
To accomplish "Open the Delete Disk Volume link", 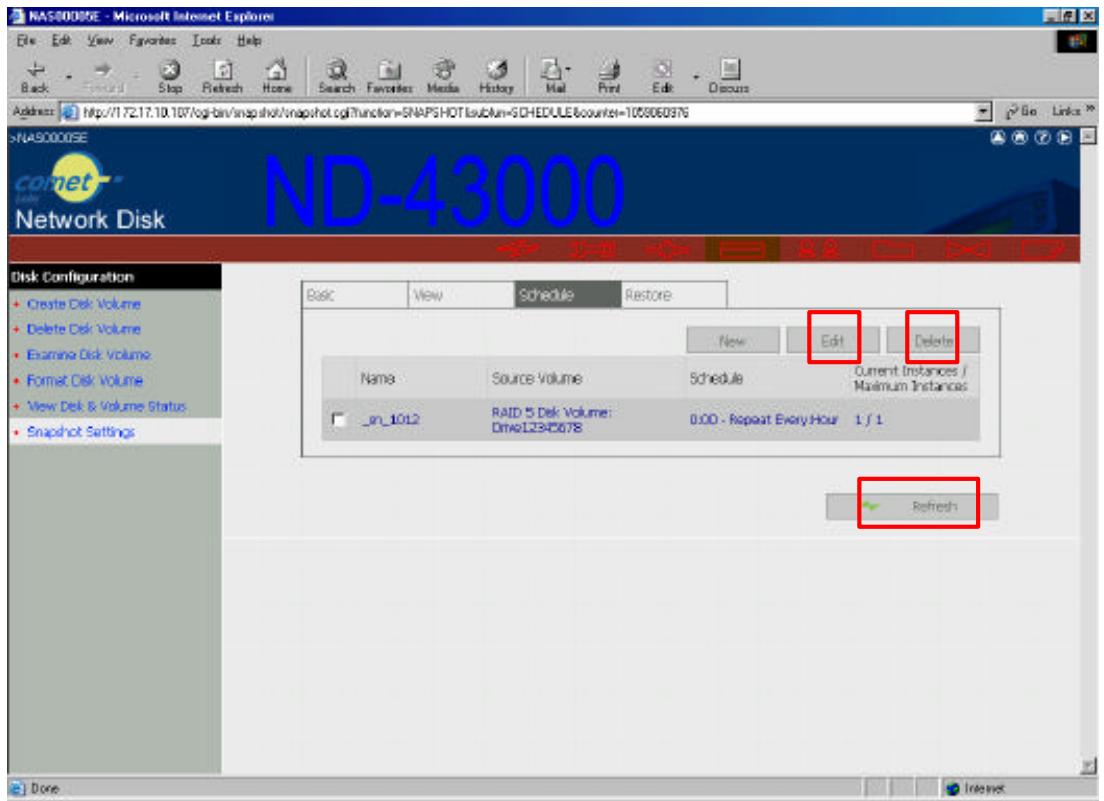I will (83, 329).
